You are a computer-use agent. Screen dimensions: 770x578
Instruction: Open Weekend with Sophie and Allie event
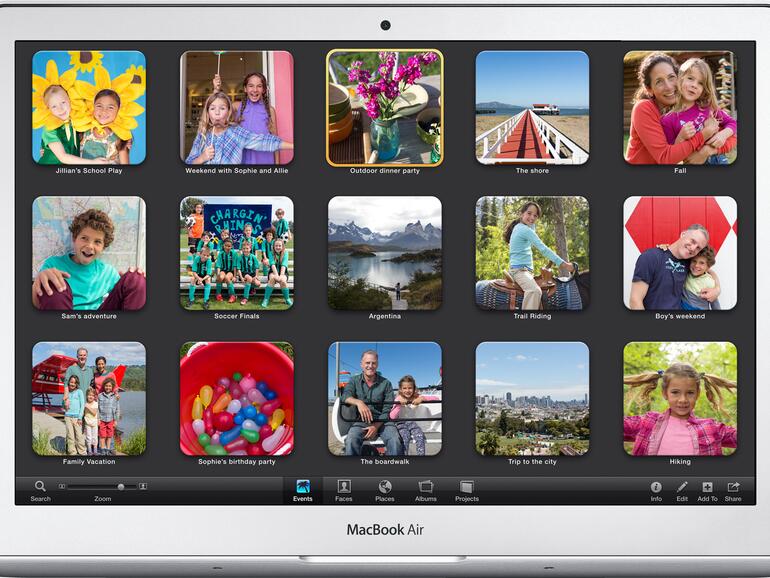click(237, 108)
